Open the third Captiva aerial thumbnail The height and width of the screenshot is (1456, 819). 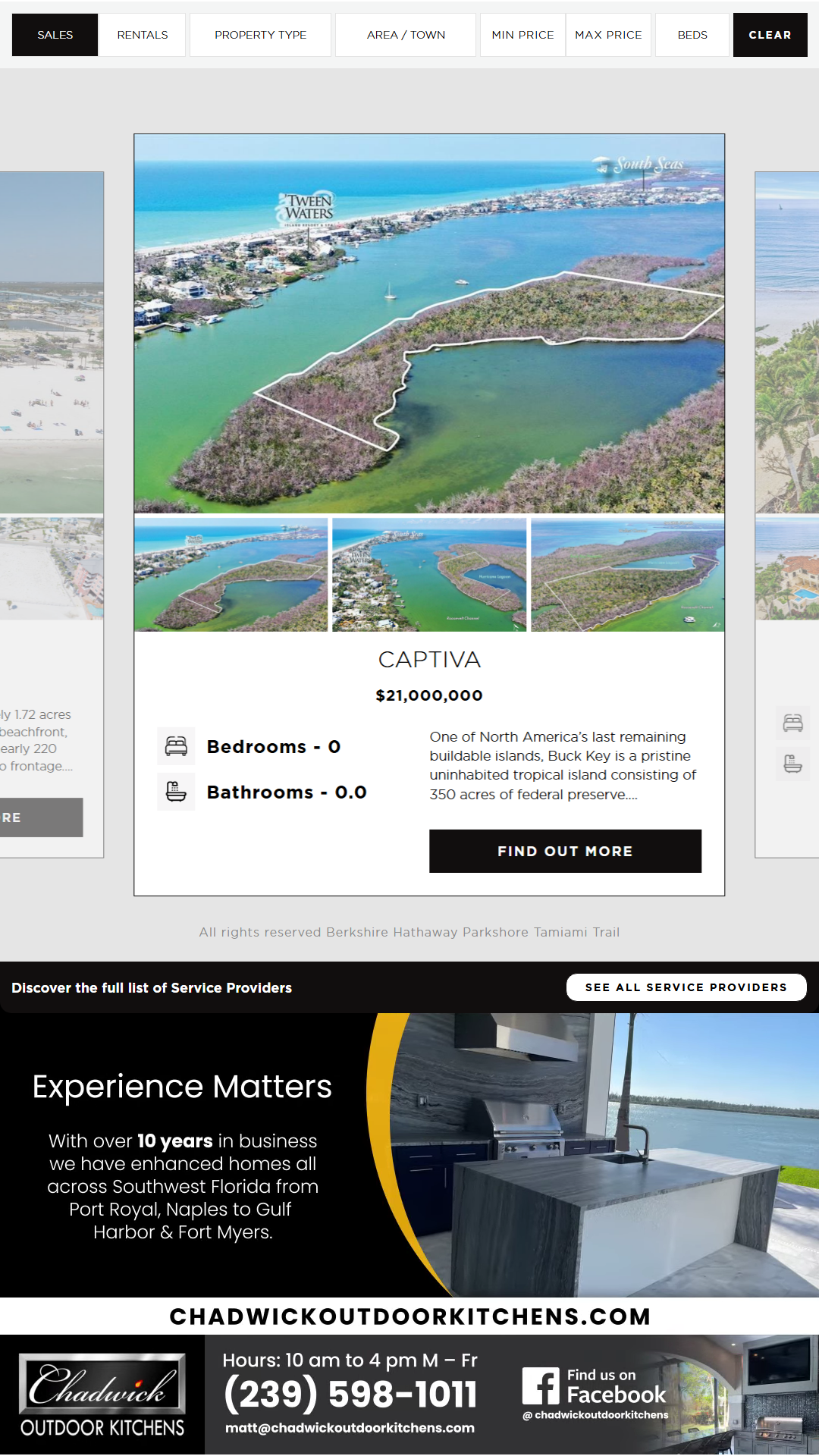tap(627, 575)
